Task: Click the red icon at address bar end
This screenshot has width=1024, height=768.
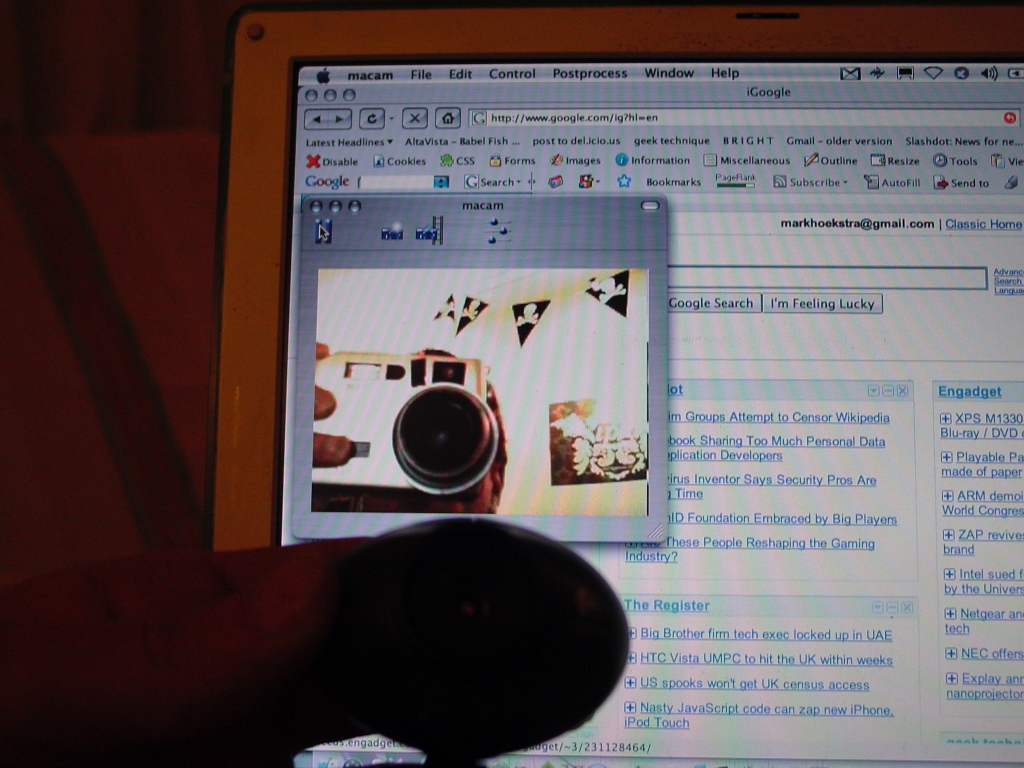Action: pos(1010,118)
